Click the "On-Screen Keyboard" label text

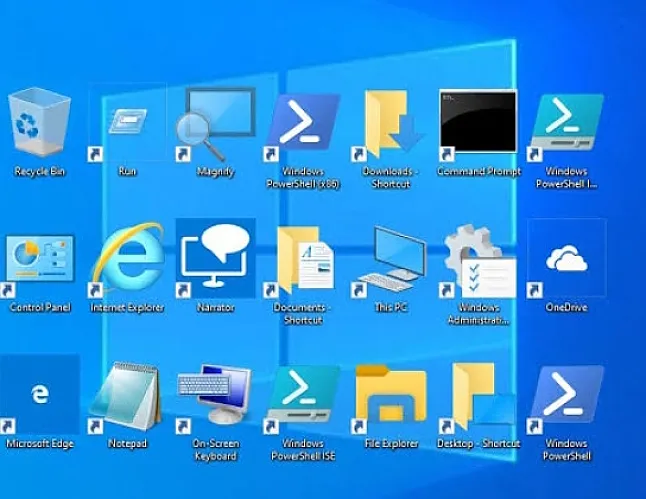click(215, 450)
